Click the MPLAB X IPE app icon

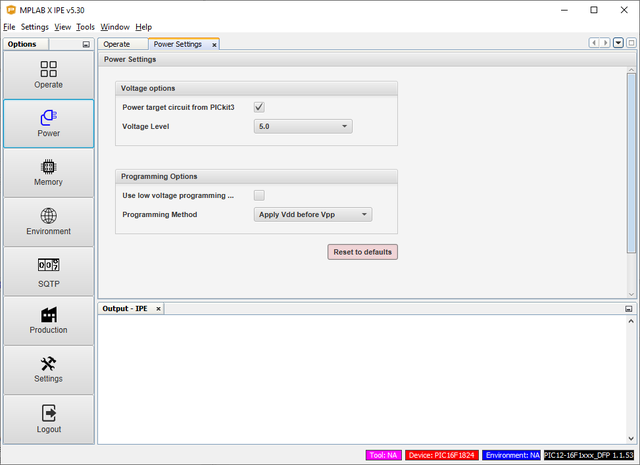tap(11, 10)
